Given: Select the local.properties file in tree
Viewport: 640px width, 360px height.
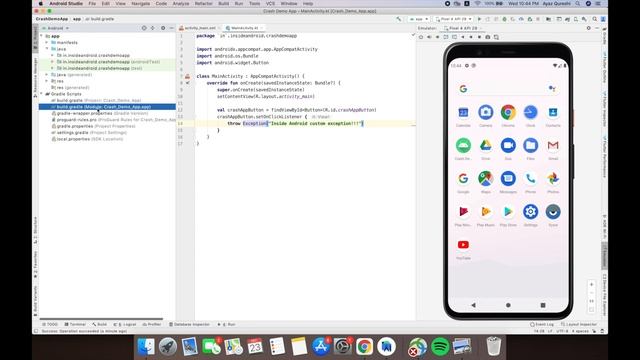Looking at the screenshot, I should point(87,139).
